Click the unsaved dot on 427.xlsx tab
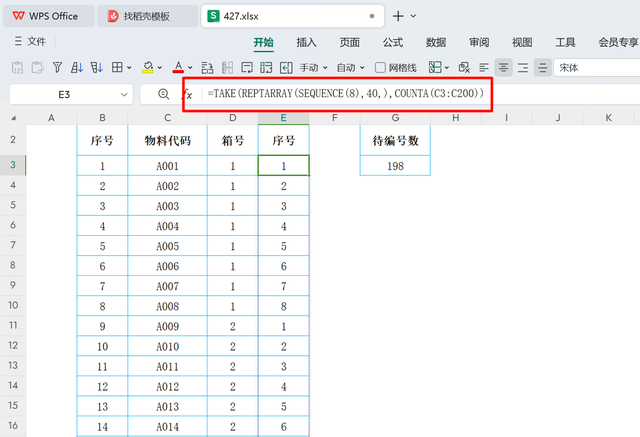The image size is (640, 437). tap(372, 16)
